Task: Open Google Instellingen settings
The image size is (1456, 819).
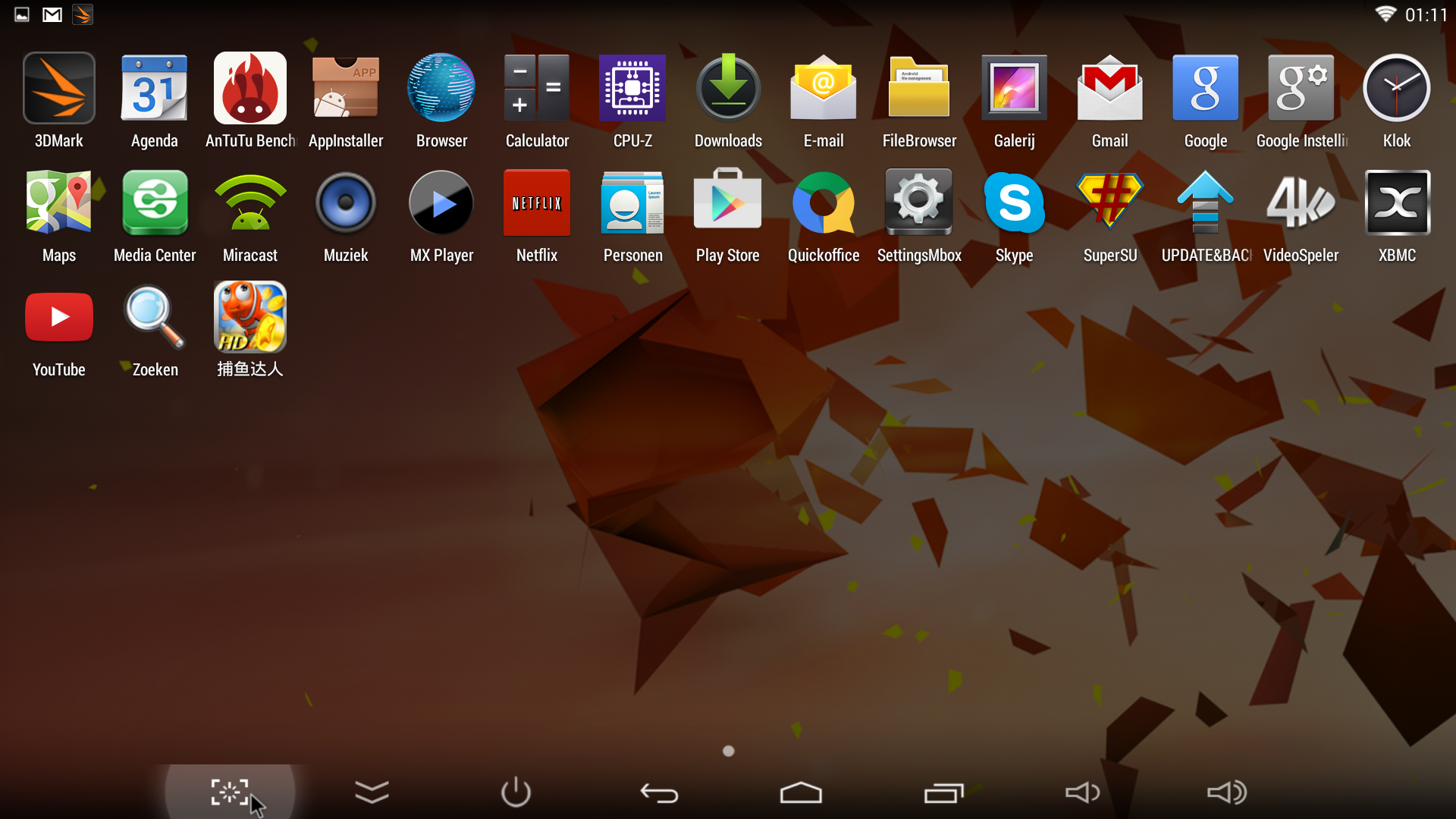Action: pyautogui.click(x=1301, y=88)
